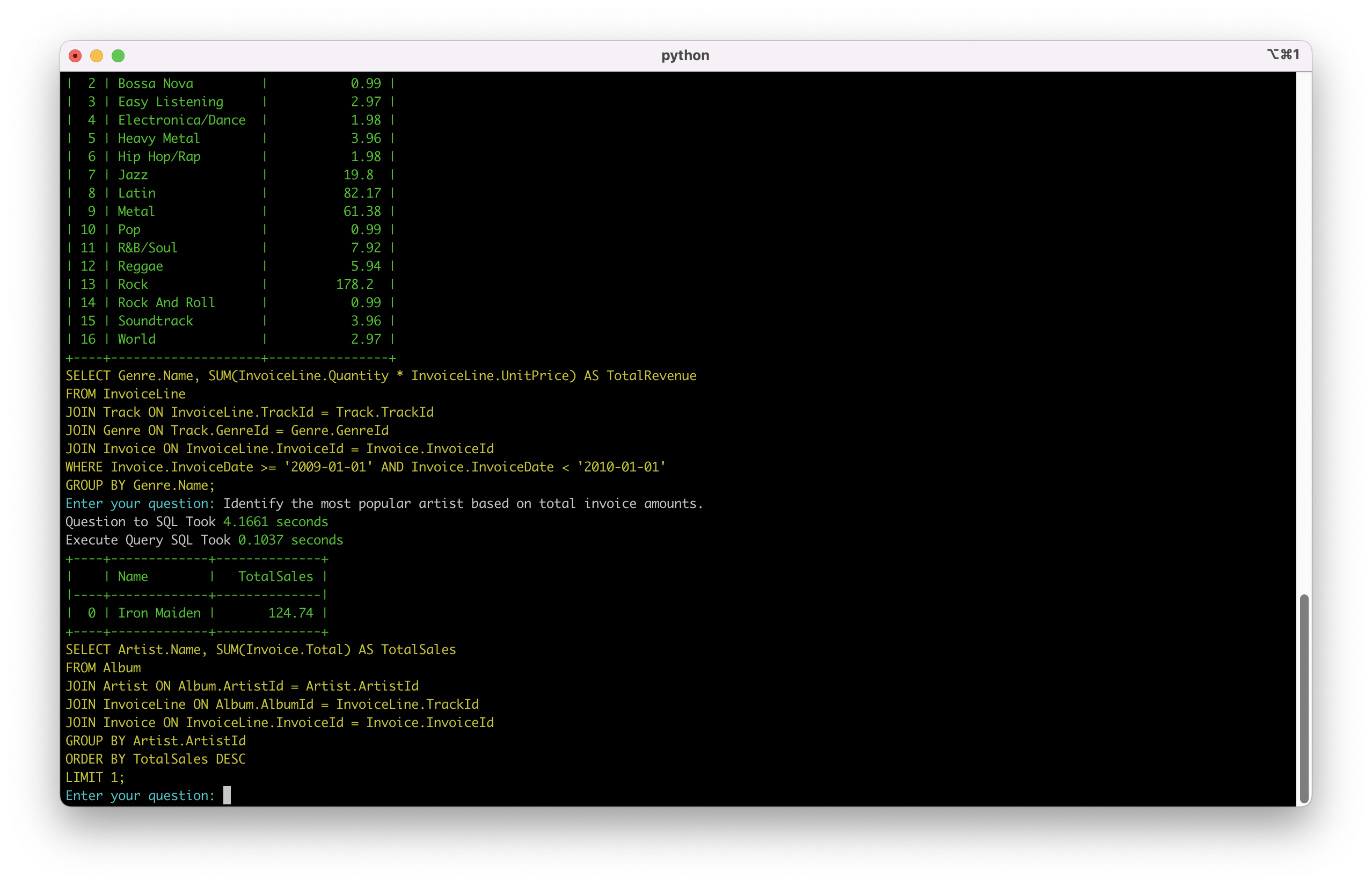Screen dimensions: 1372x886
Task: Click 'SELECT Genre.Name' query line
Action: pyautogui.click(x=381, y=376)
